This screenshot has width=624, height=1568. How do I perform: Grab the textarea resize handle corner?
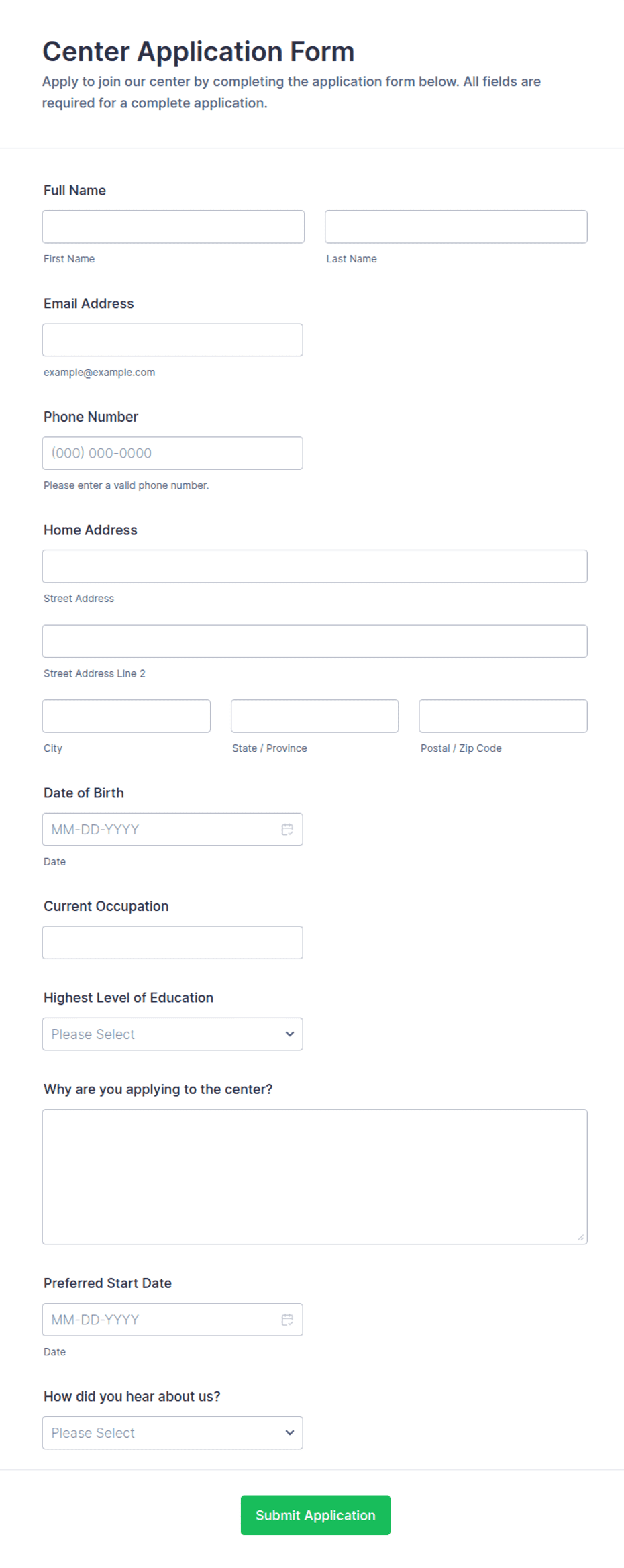click(580, 1237)
